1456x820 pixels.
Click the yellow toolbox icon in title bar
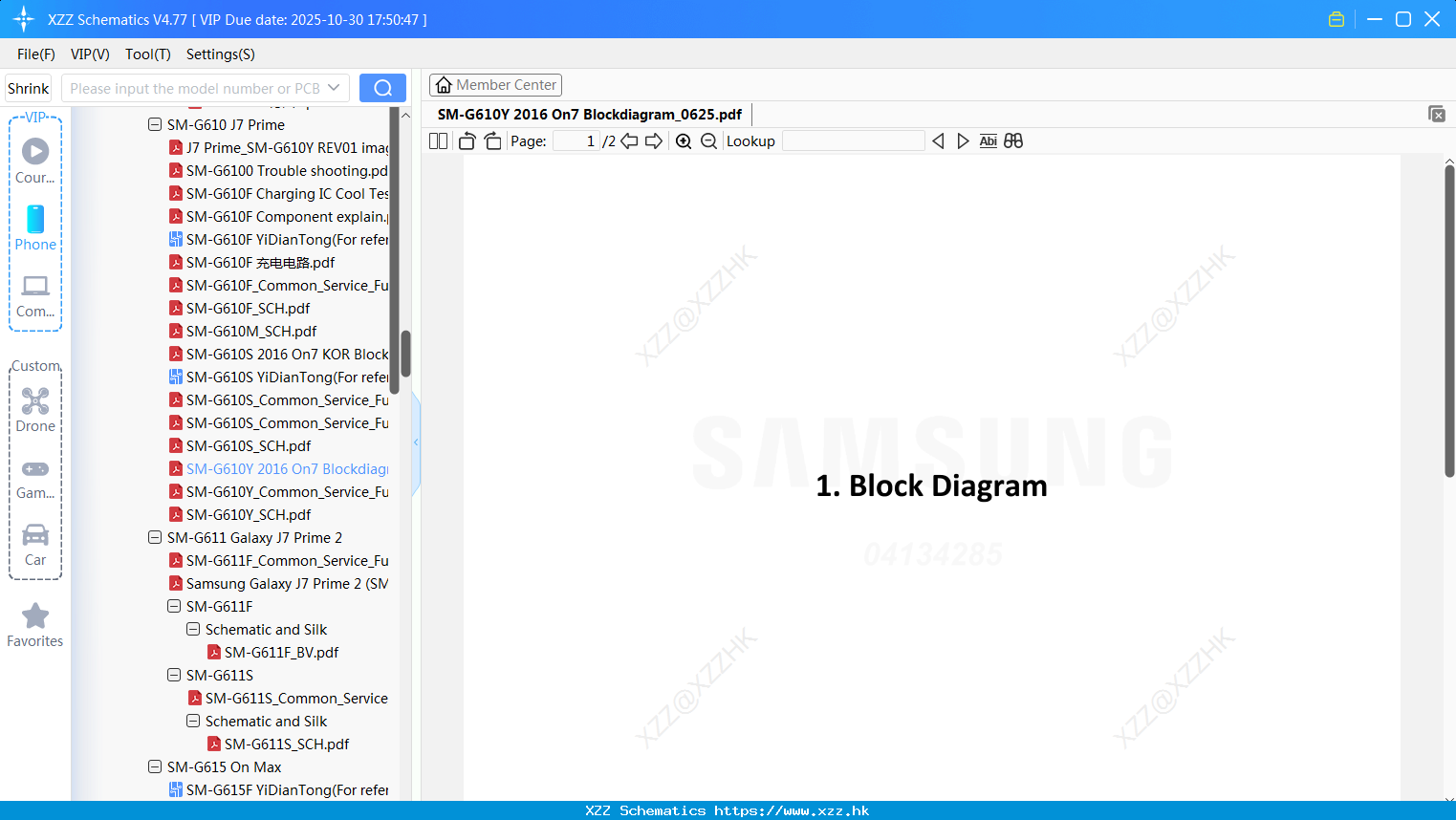[x=1336, y=19]
